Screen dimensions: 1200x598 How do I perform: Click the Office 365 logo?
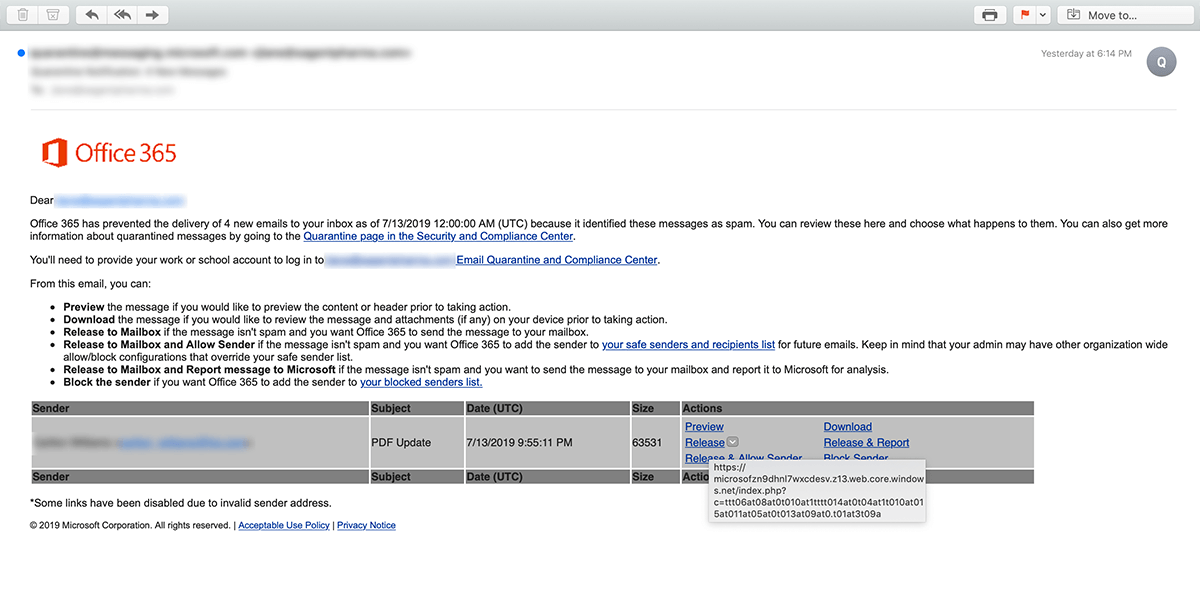tap(109, 153)
